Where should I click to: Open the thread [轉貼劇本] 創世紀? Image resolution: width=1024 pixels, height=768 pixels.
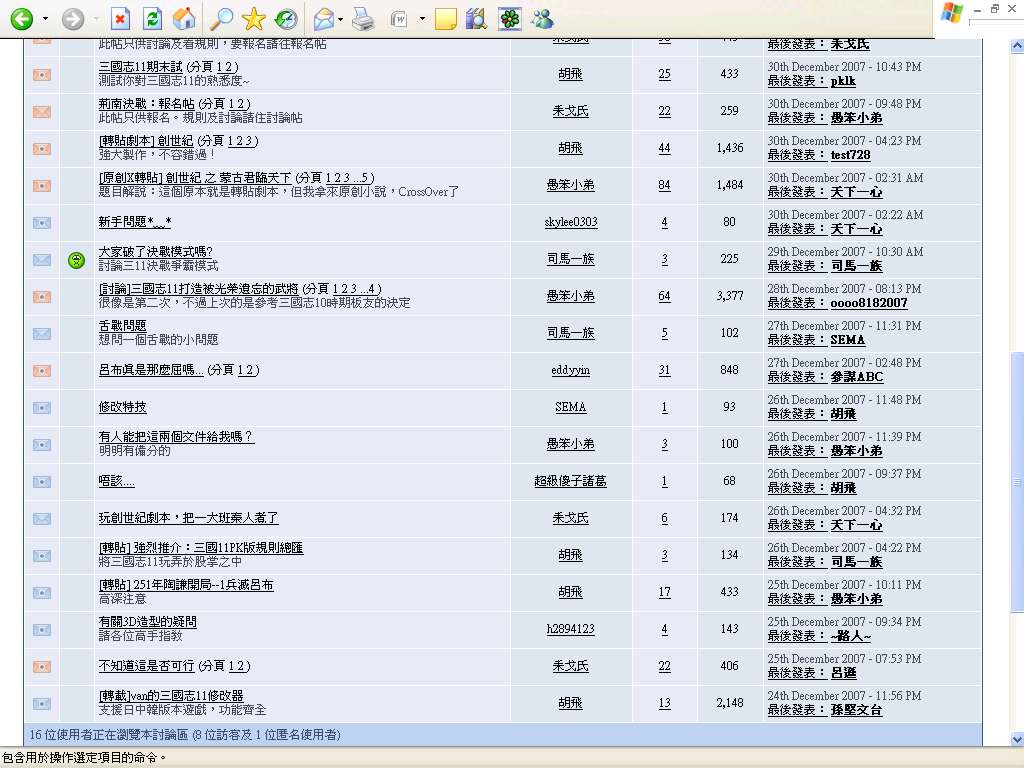tap(145, 141)
